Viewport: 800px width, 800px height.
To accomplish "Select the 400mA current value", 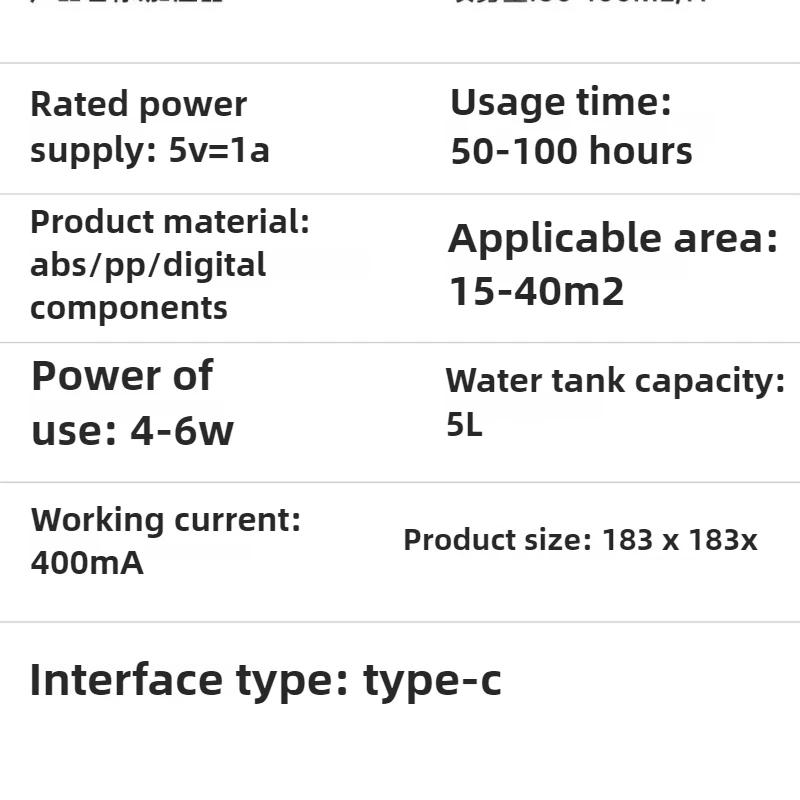I will click(87, 563).
